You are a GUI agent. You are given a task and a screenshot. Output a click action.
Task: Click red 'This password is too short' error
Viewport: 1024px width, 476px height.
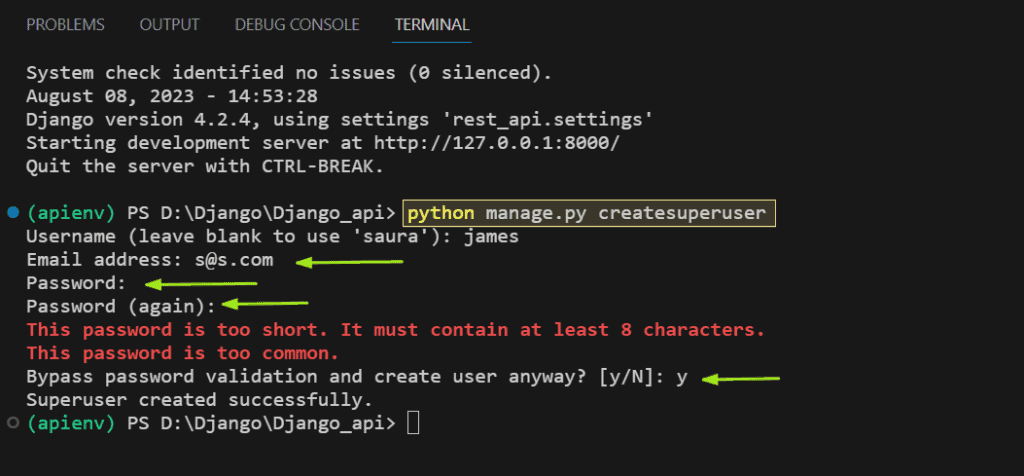395,330
